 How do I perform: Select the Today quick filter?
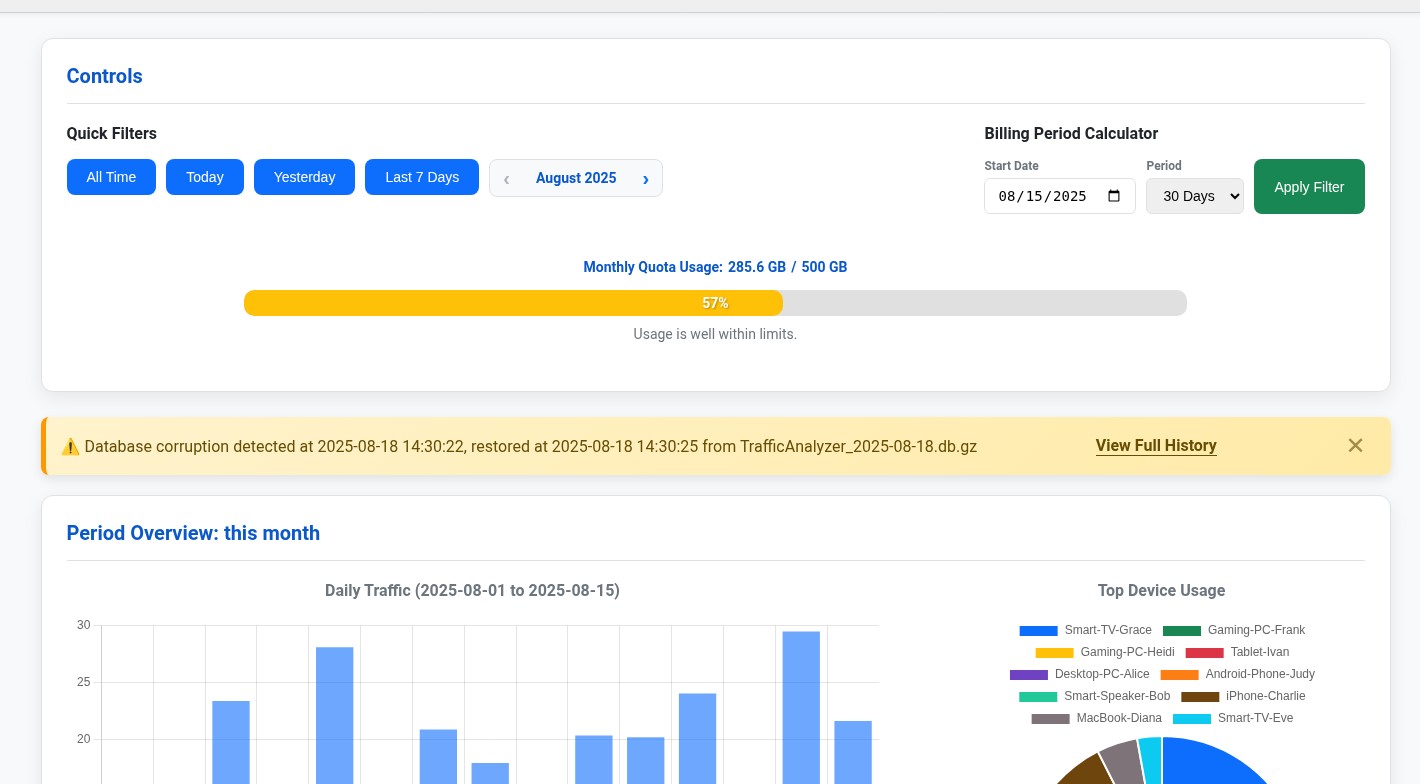click(x=204, y=177)
